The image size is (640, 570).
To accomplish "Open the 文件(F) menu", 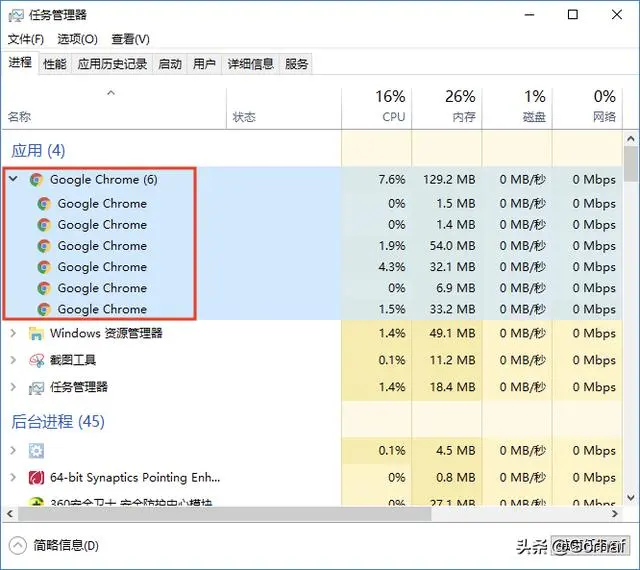I will [x=26, y=39].
